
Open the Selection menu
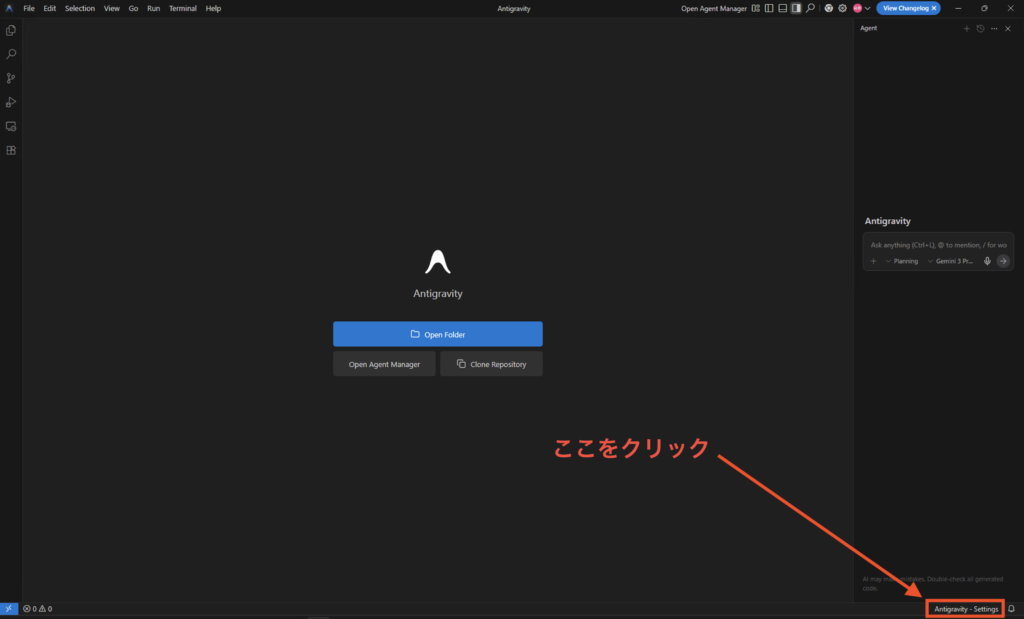[x=80, y=8]
